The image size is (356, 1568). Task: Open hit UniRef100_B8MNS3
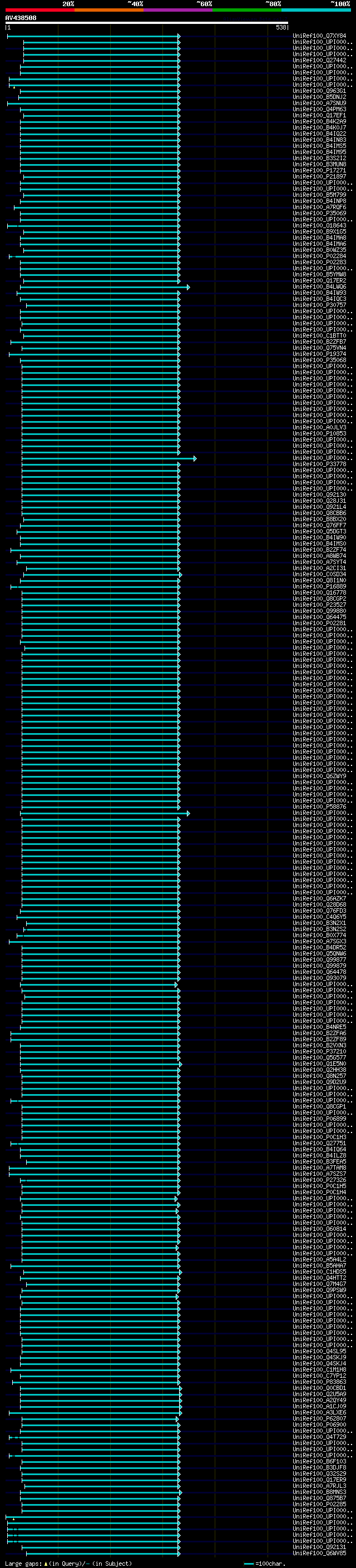click(x=319, y=1492)
